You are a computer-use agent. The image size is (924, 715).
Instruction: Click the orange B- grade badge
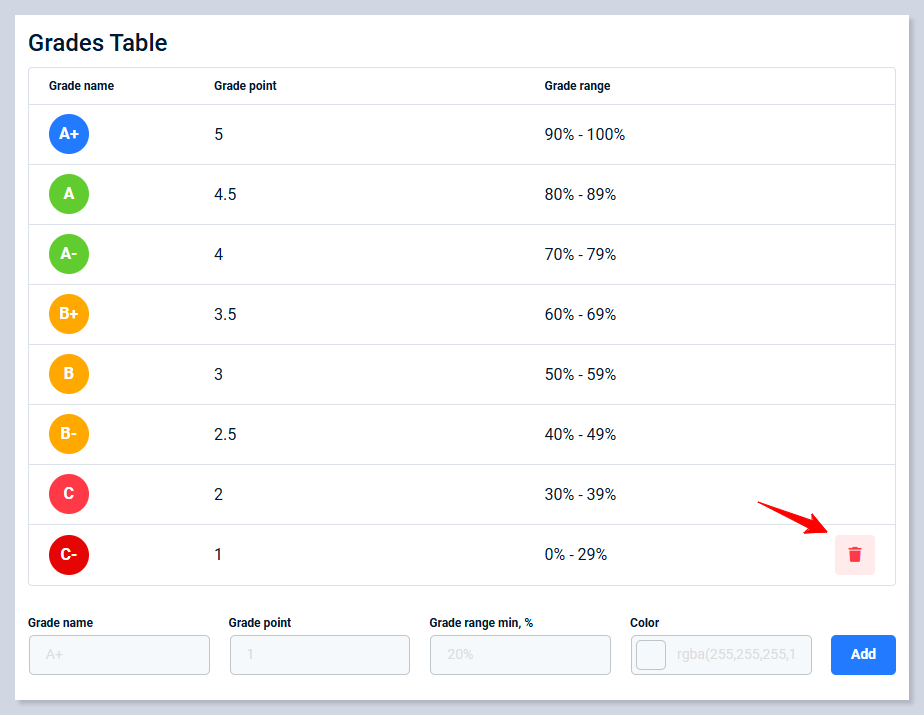pyautogui.click(x=69, y=434)
